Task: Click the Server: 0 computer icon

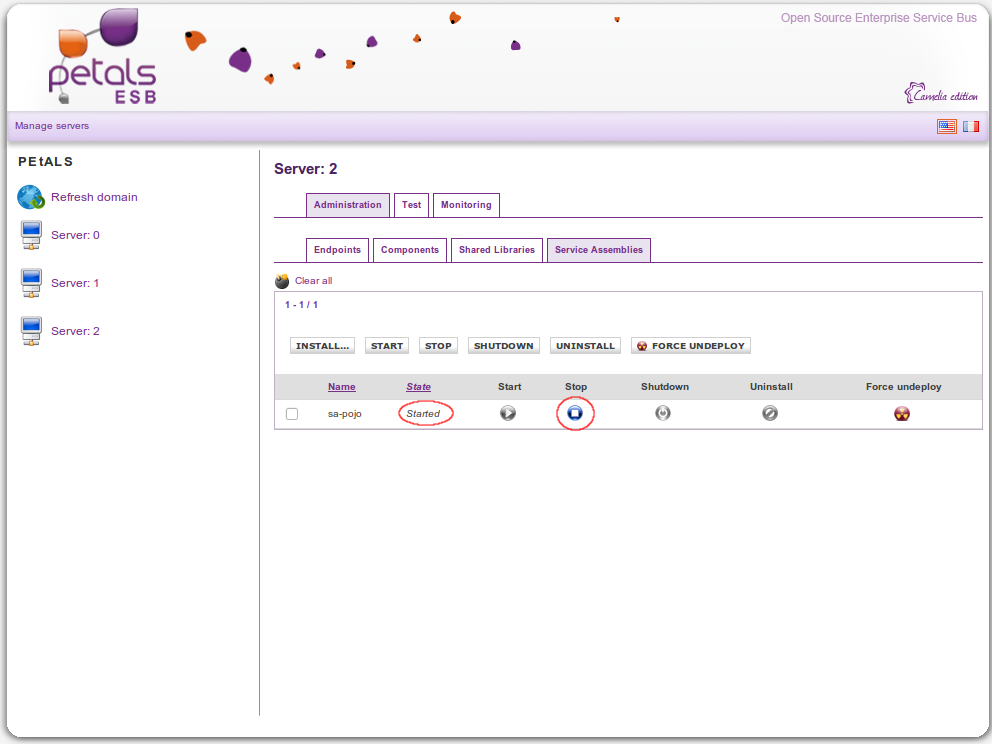Action: [x=31, y=236]
